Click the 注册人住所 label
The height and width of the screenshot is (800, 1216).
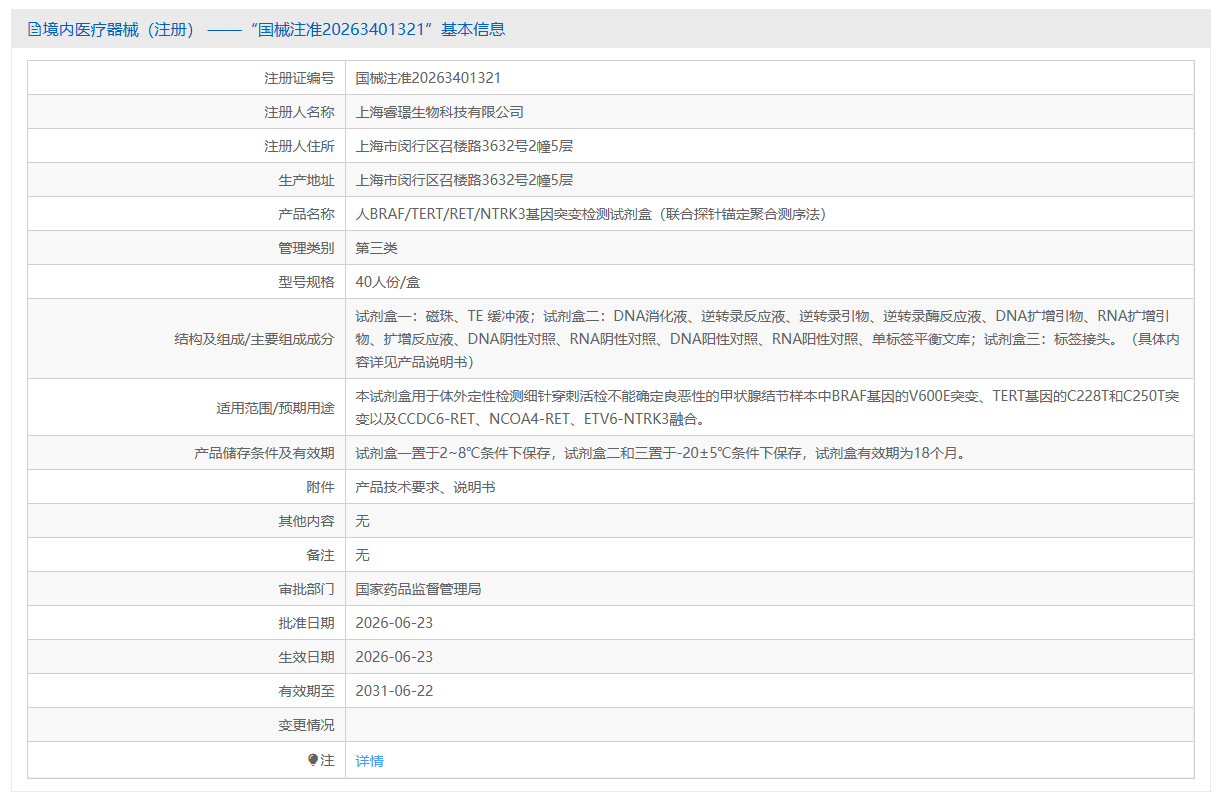[x=299, y=146]
